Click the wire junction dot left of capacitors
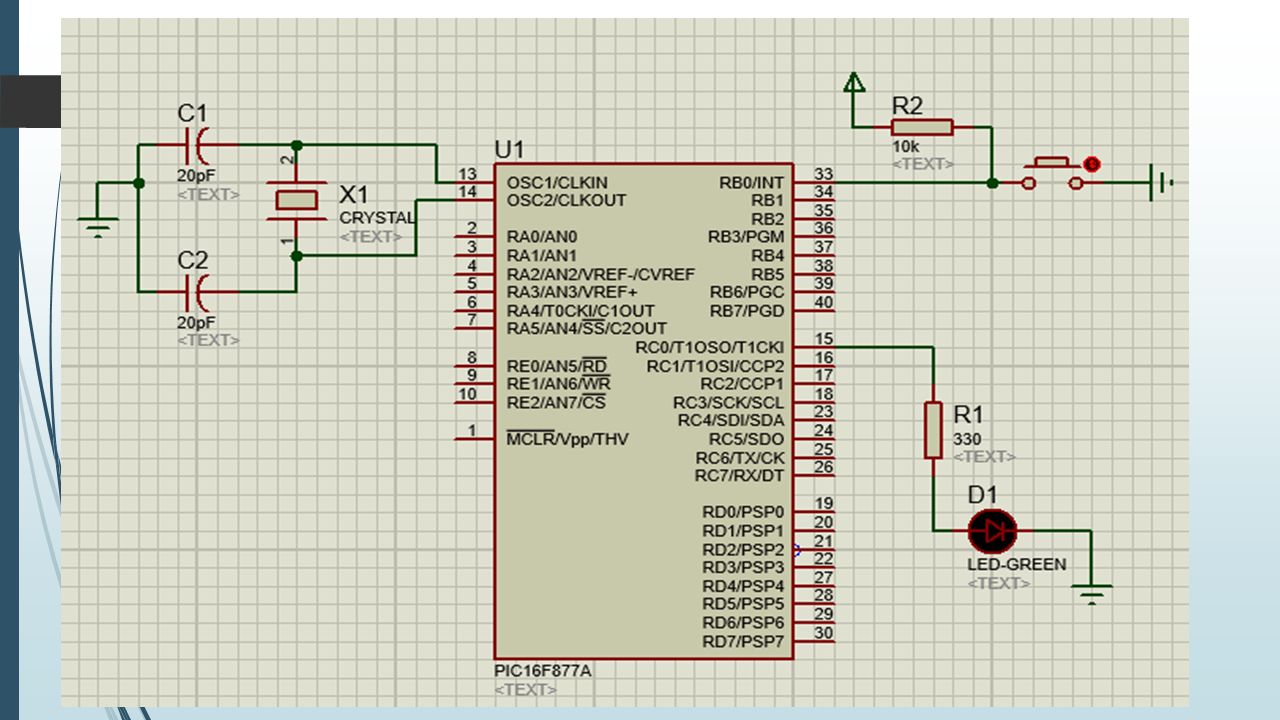 138,183
